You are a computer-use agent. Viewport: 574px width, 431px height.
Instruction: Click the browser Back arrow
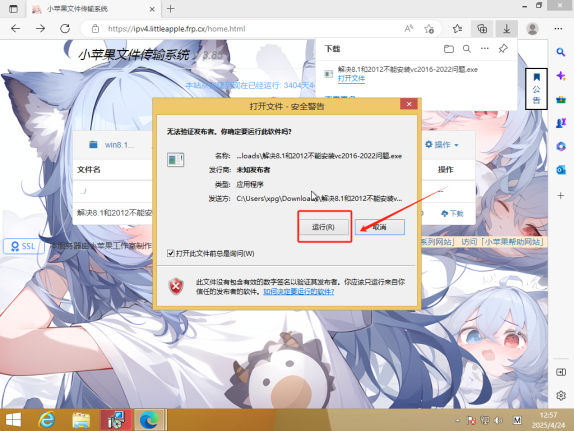click(x=15, y=29)
